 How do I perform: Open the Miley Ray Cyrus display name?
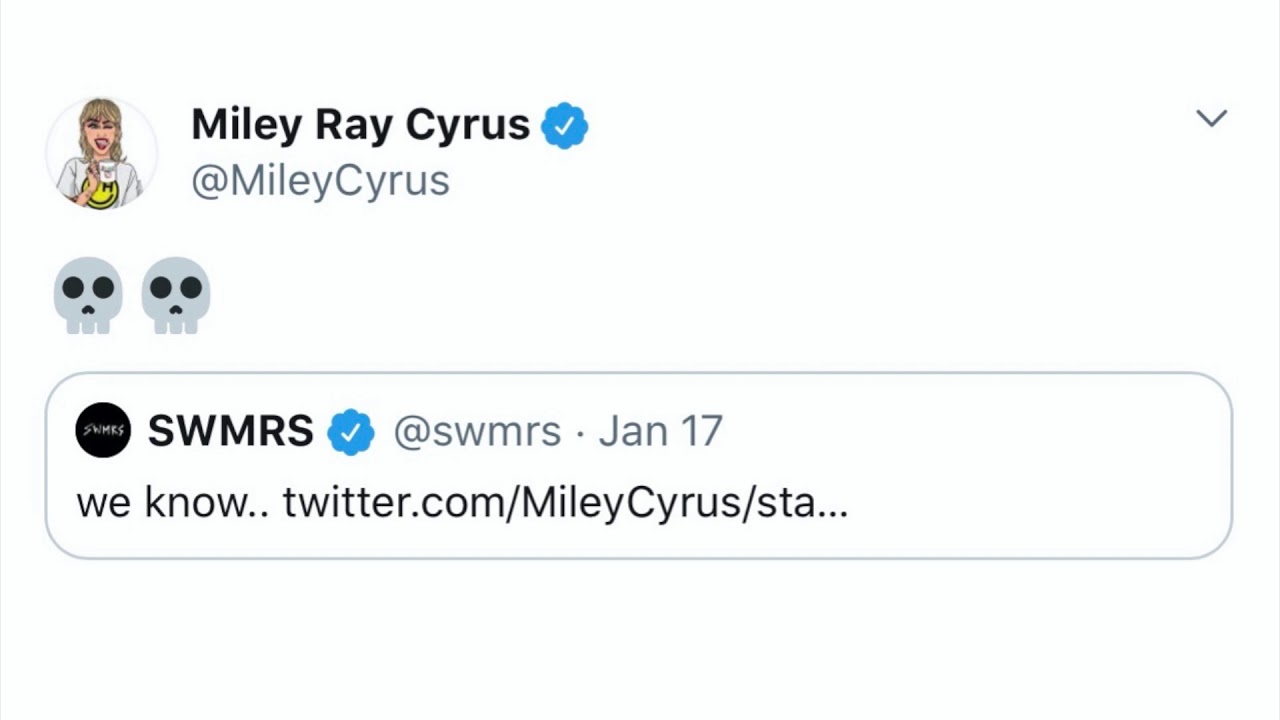click(x=360, y=125)
